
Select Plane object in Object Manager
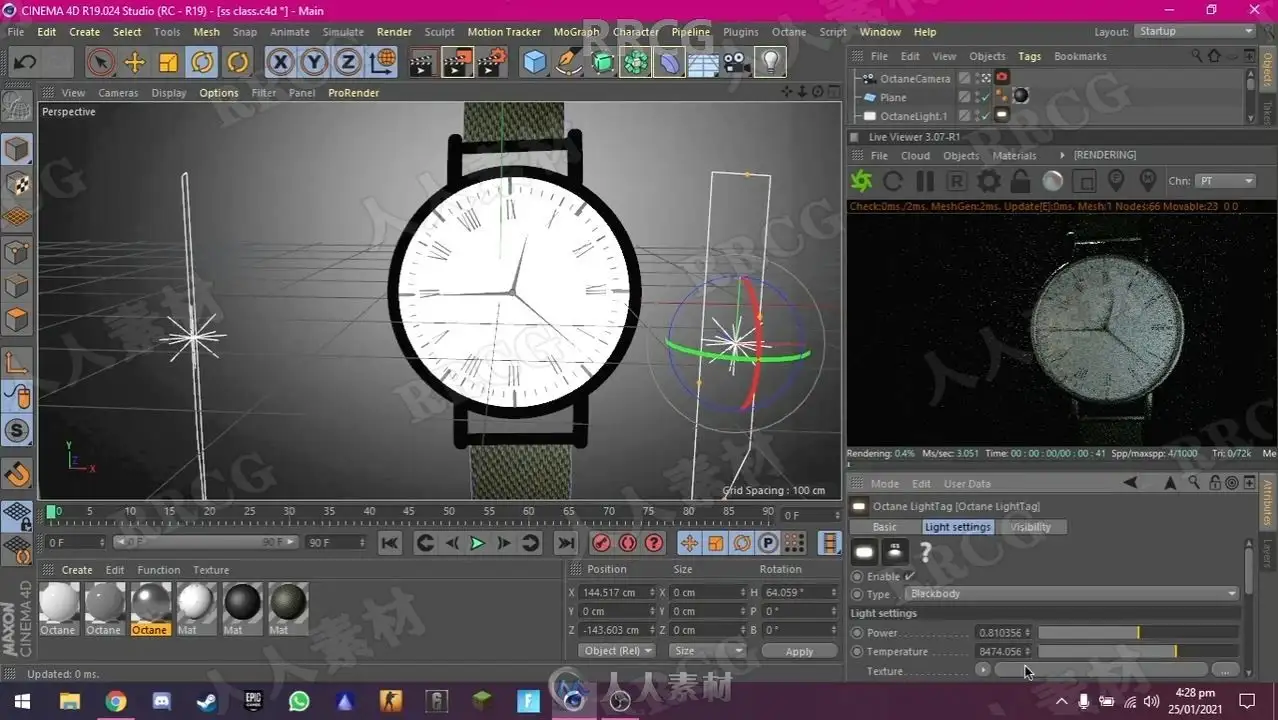pos(893,98)
